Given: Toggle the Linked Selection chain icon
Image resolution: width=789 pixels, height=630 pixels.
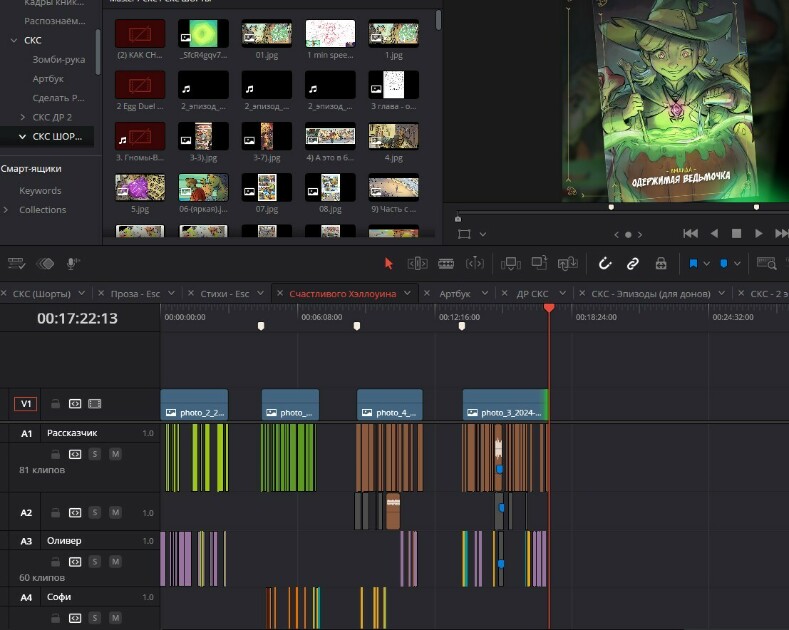Looking at the screenshot, I should [633, 263].
